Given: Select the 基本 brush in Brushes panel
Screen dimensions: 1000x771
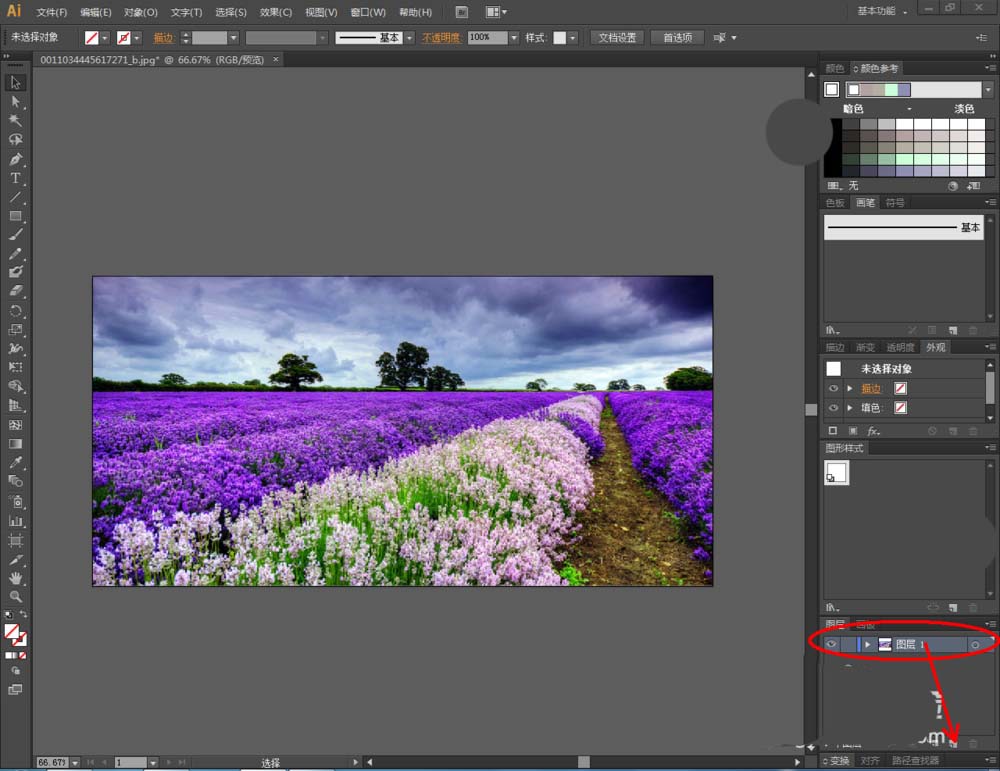Looking at the screenshot, I should coord(903,228).
